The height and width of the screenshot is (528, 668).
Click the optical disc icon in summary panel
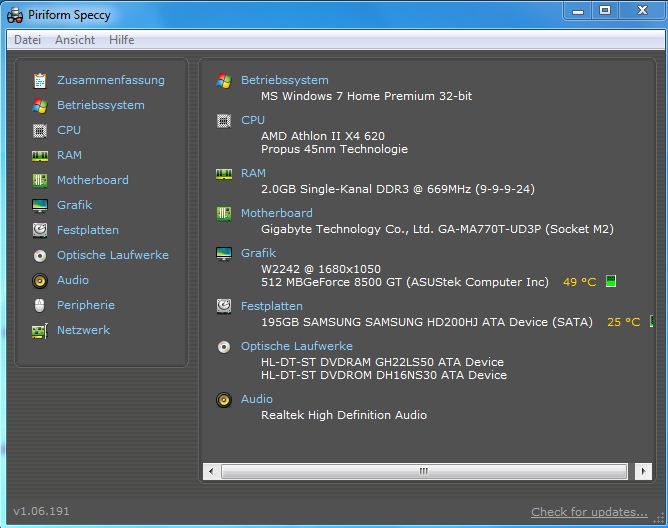[224, 347]
